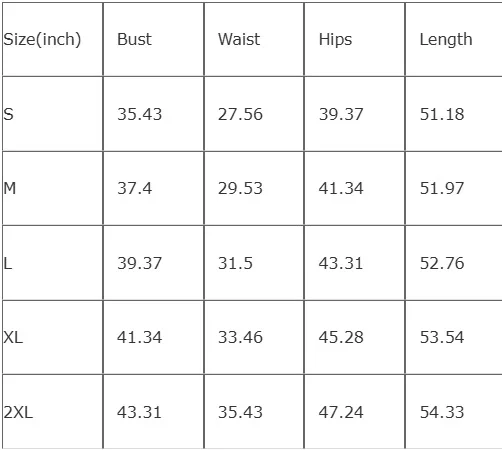Click the M size row label
Image resolution: width=502 pixels, height=450 pixels.
[10, 188]
